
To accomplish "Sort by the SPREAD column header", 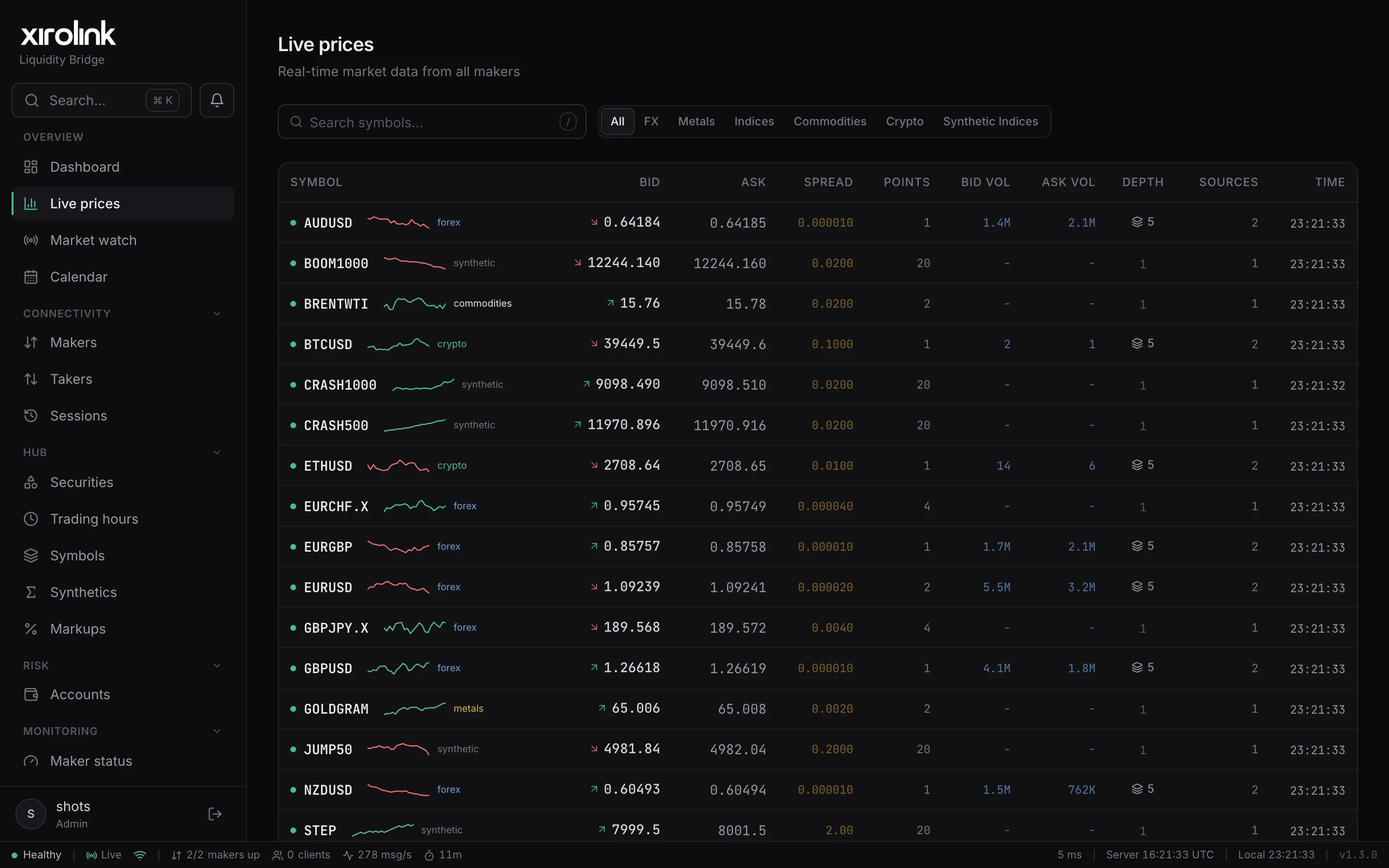I will (828, 182).
